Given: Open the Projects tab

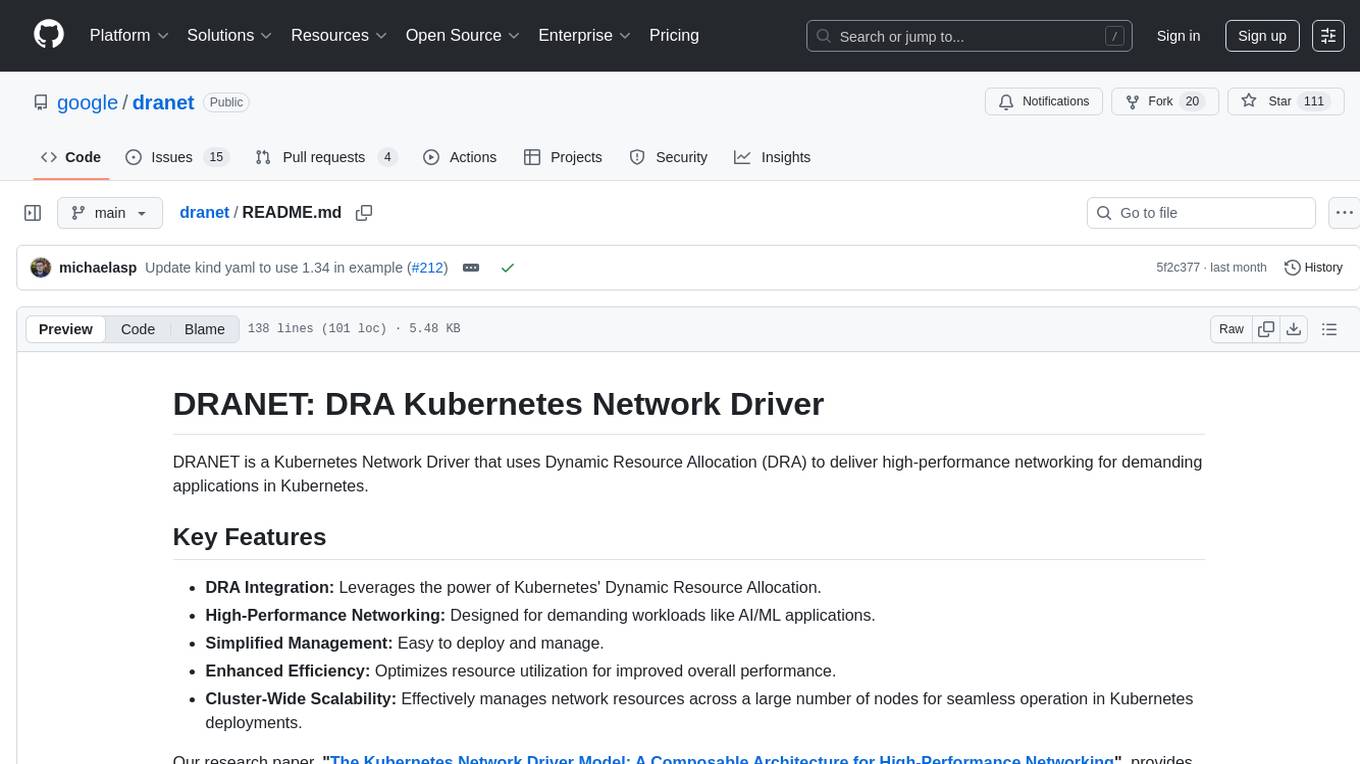Looking at the screenshot, I should pyautogui.click(x=563, y=157).
